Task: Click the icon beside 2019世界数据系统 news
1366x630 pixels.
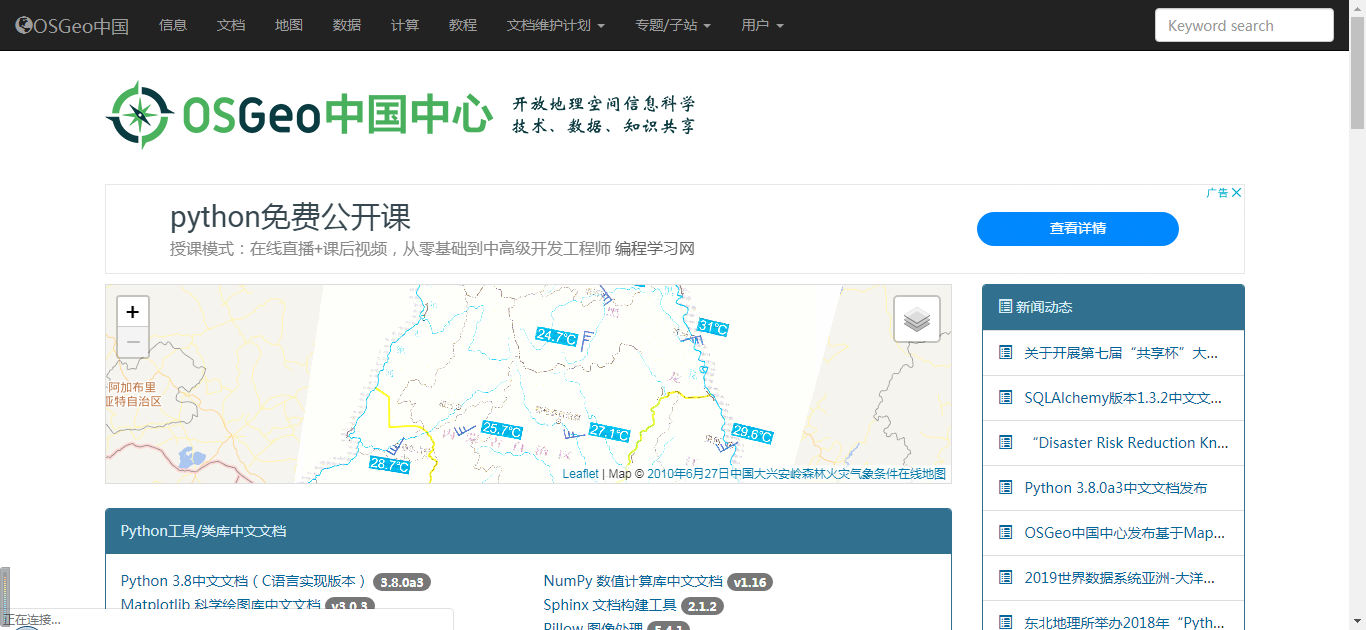Action: tap(1006, 577)
